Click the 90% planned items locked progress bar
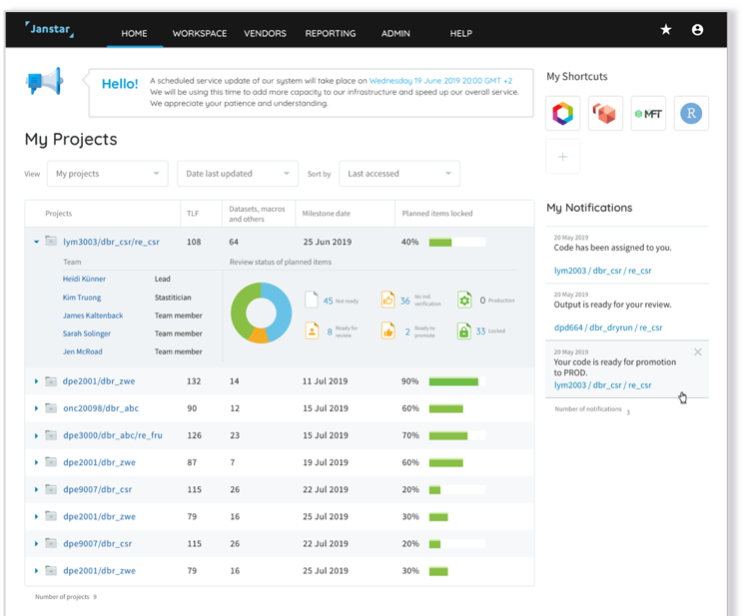The width and height of the screenshot is (745, 616). pyautogui.click(x=457, y=382)
